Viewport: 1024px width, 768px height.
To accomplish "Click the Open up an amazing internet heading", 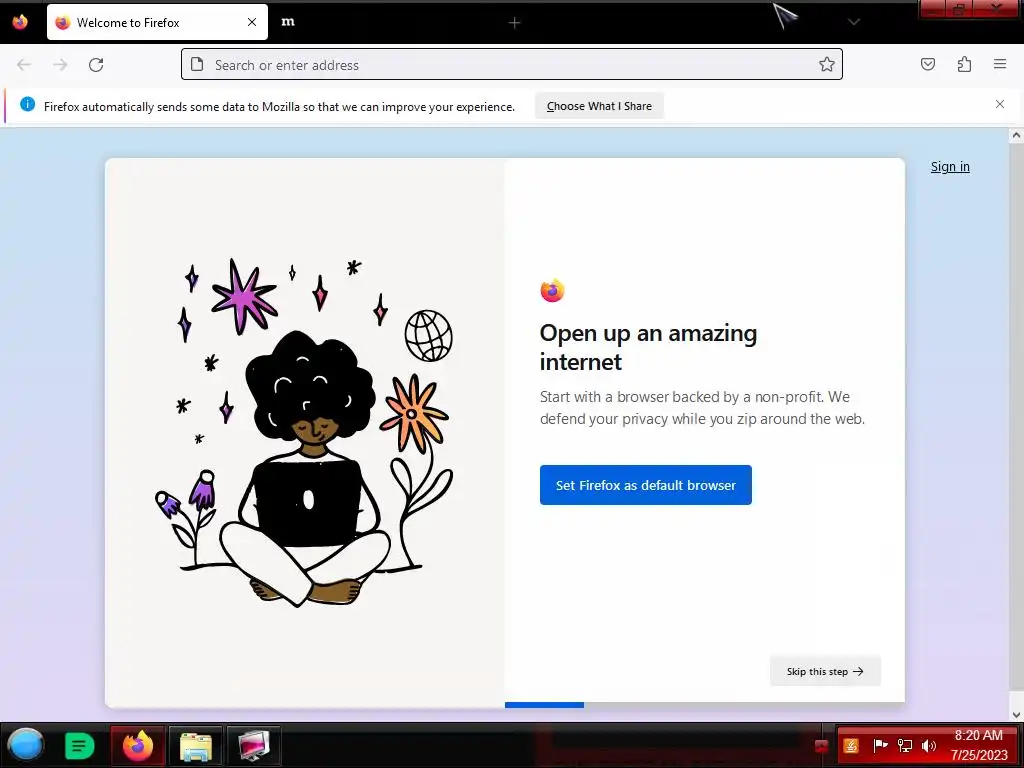I will (x=648, y=347).
